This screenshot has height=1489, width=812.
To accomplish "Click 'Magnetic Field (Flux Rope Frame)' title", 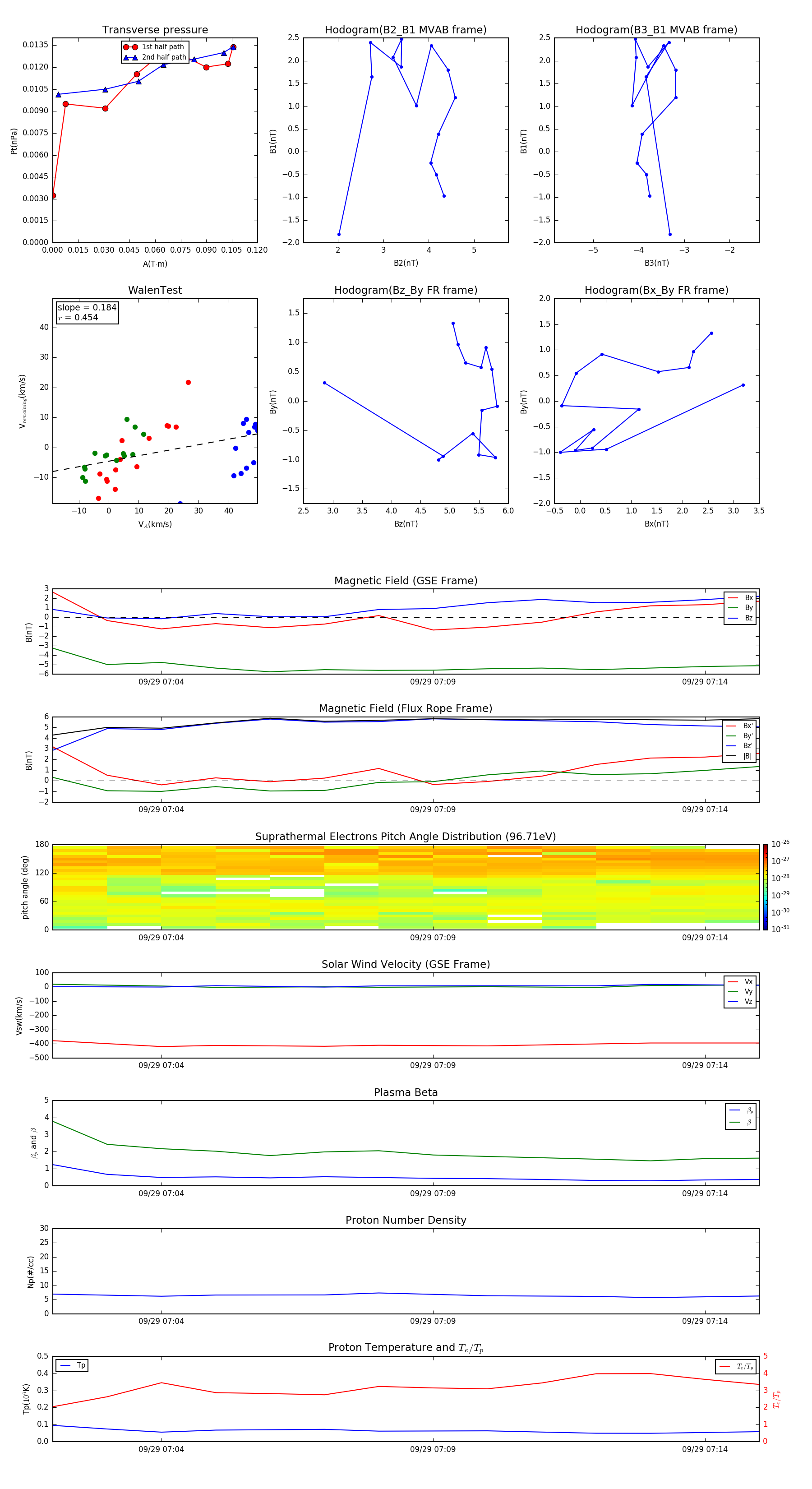I will coord(406,709).
